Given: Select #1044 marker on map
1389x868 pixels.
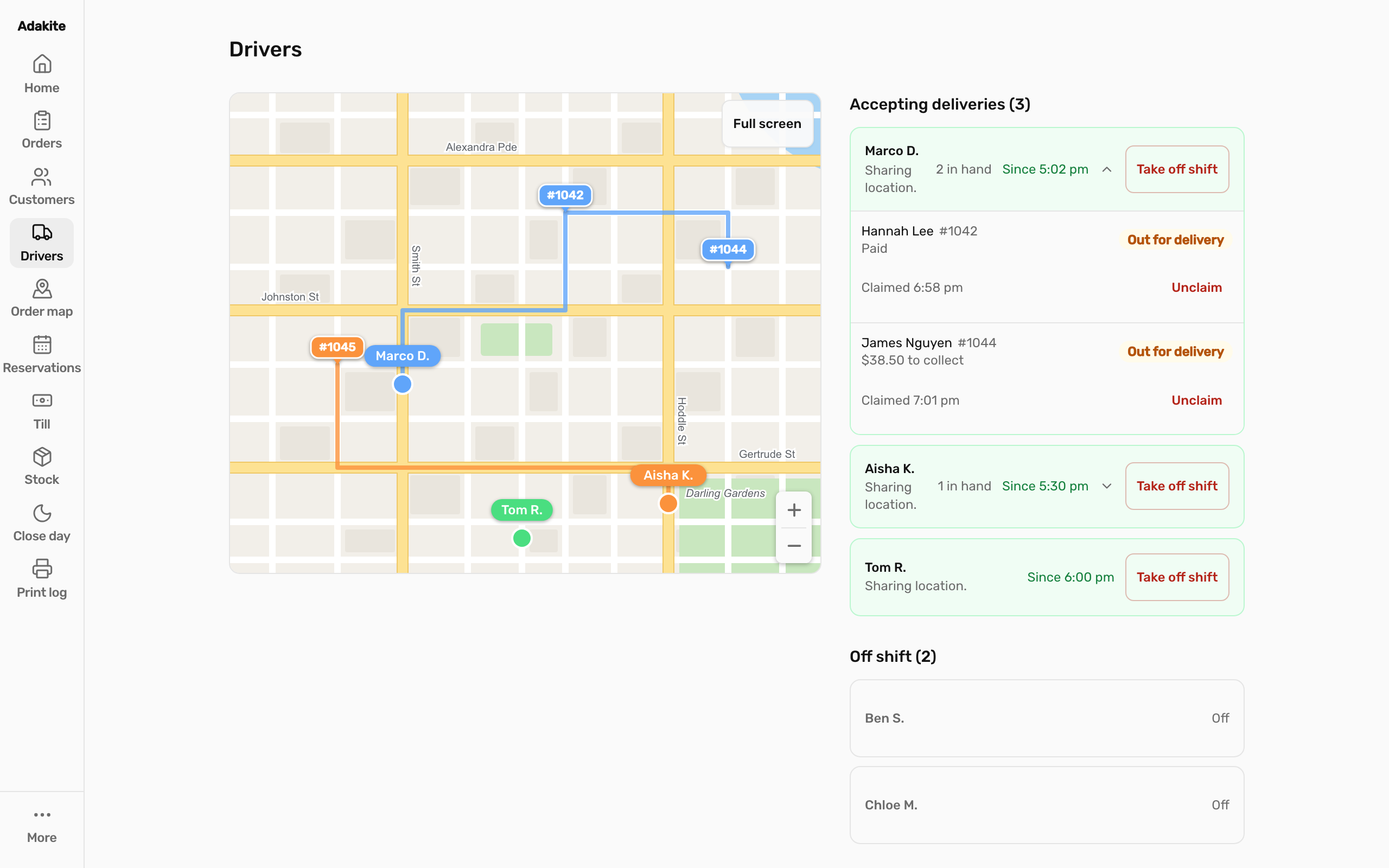Looking at the screenshot, I should (727, 250).
